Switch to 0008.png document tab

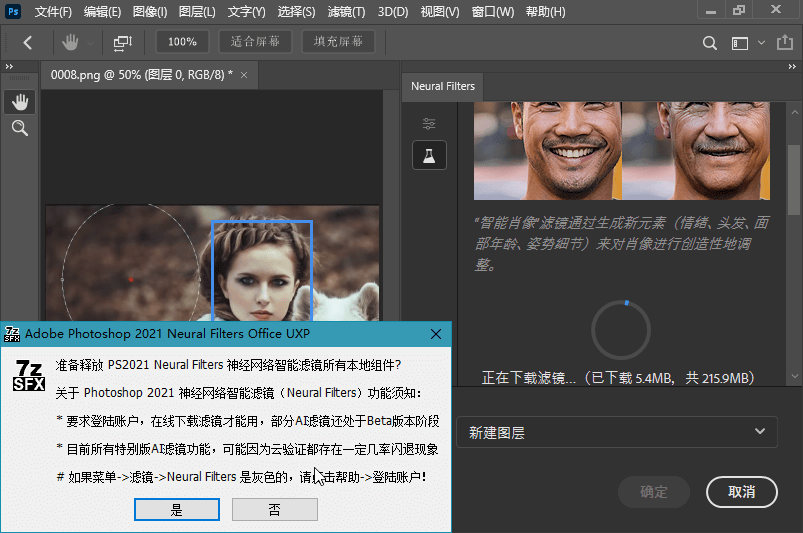[x=141, y=75]
